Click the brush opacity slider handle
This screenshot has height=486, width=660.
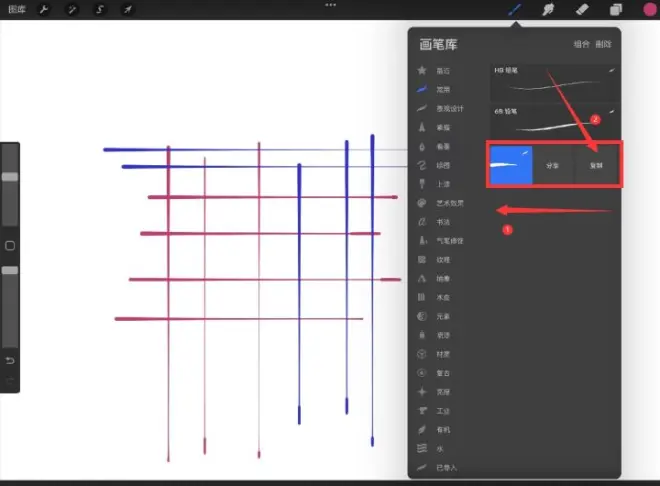(10, 270)
